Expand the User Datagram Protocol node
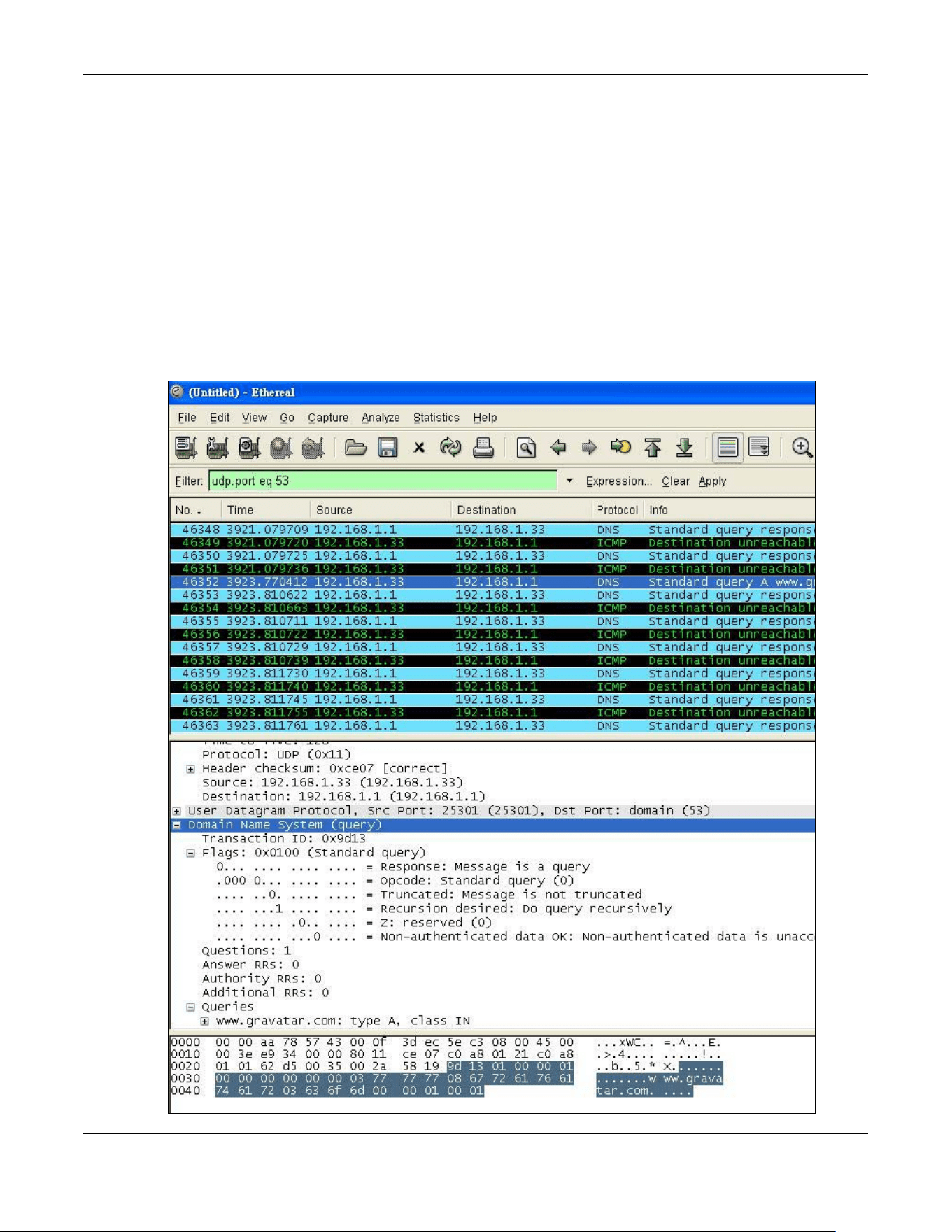952x1232 pixels. 177,812
